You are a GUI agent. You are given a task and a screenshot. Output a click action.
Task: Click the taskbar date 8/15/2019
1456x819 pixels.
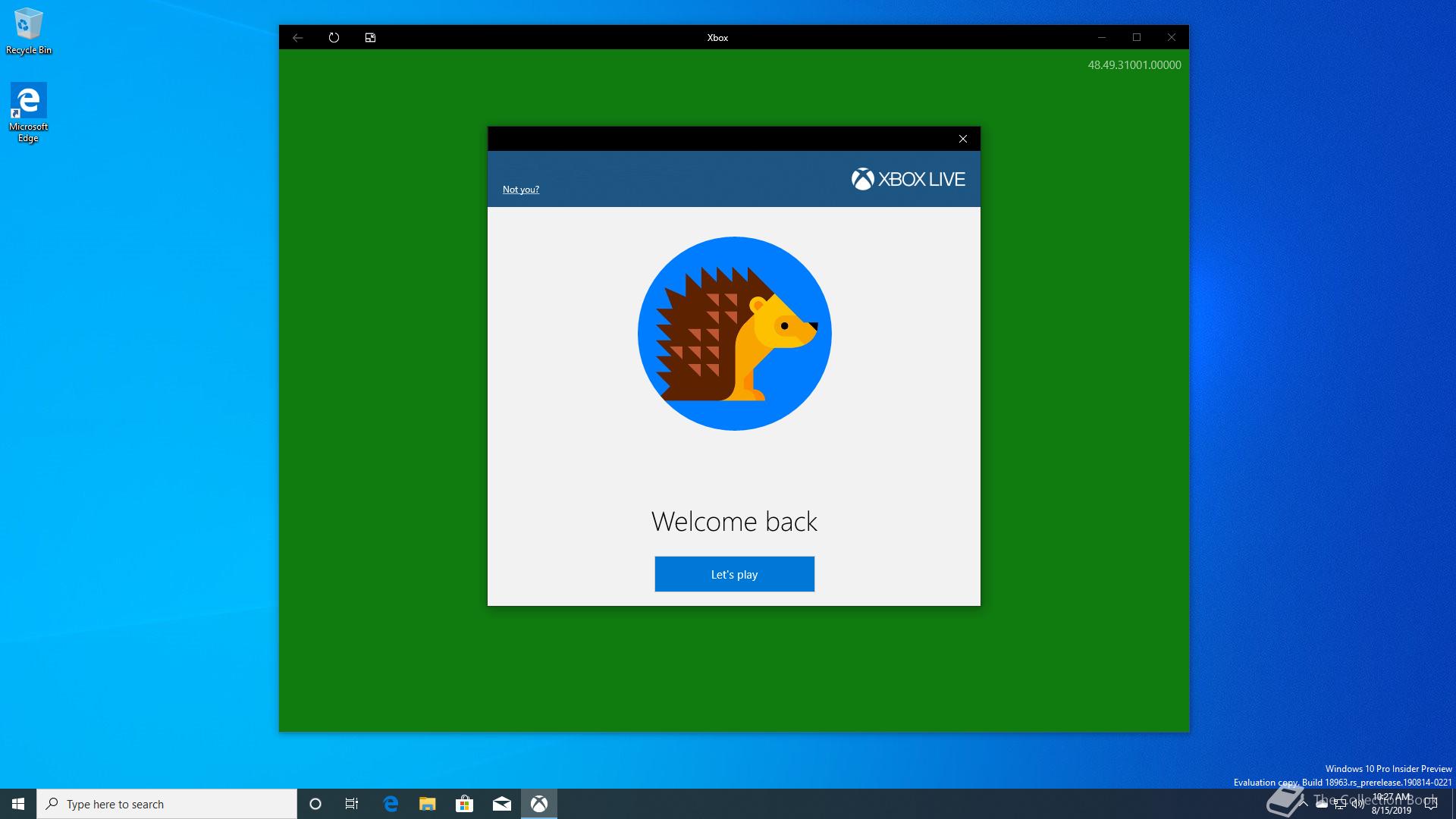[x=1392, y=810]
